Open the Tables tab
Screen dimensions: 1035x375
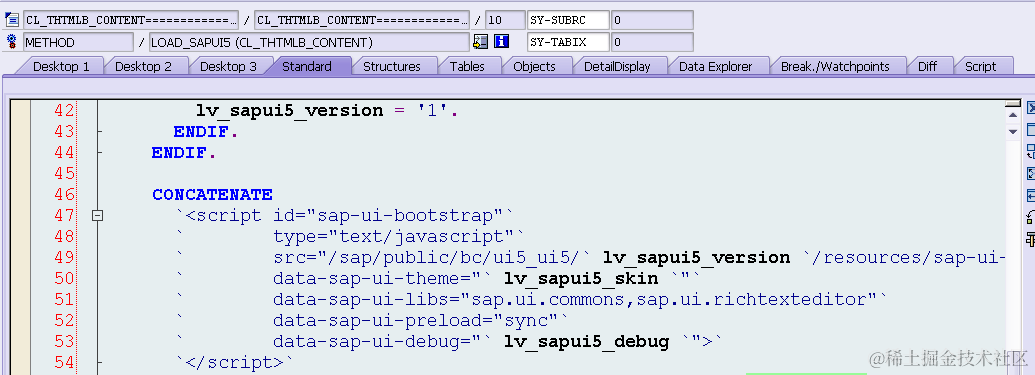[467, 66]
